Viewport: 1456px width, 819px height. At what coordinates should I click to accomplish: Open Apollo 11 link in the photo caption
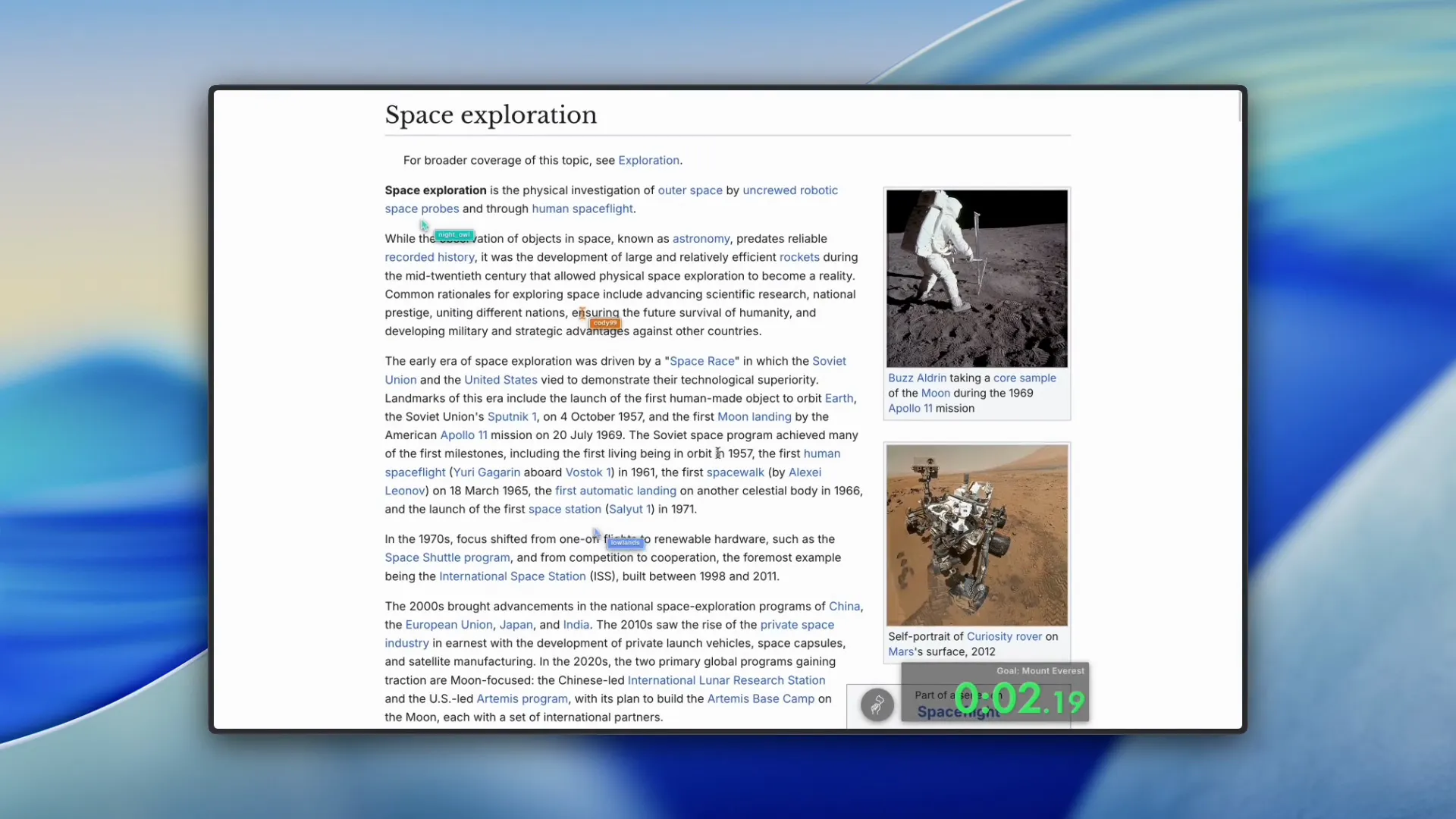coord(910,408)
